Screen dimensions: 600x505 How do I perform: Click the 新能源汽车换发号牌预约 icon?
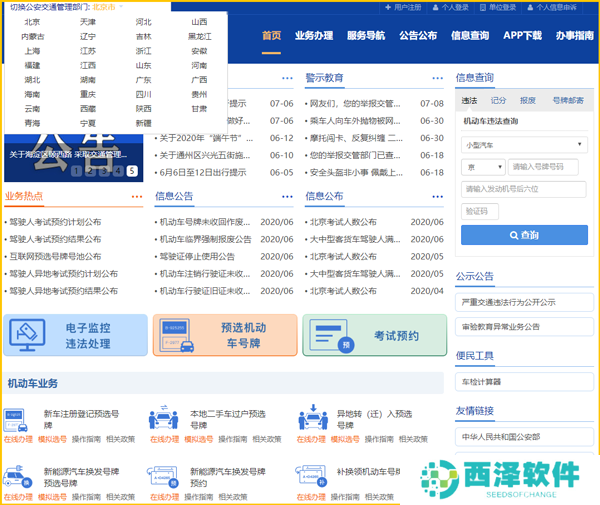[163, 477]
